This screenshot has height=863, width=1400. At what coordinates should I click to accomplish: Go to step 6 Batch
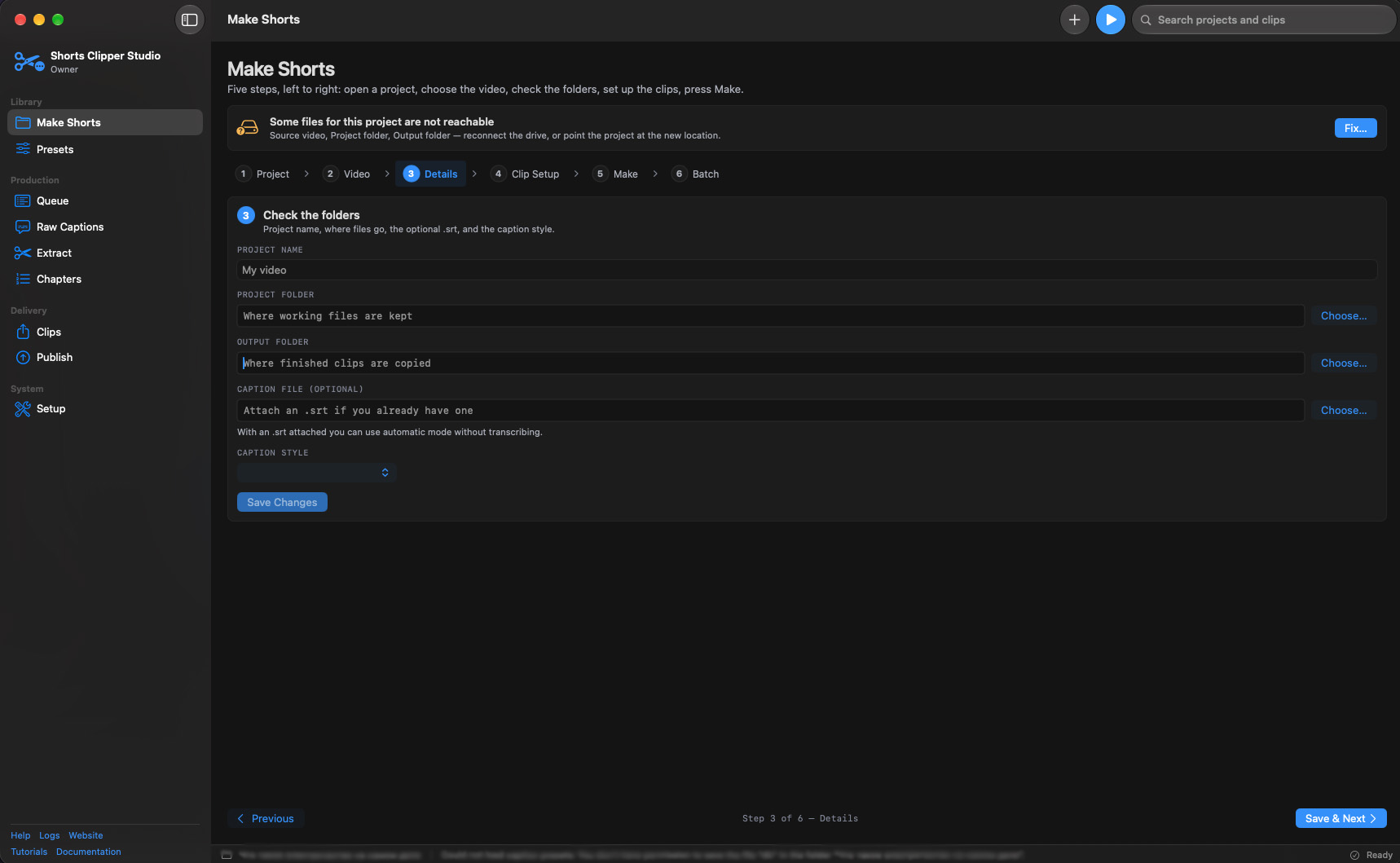695,174
